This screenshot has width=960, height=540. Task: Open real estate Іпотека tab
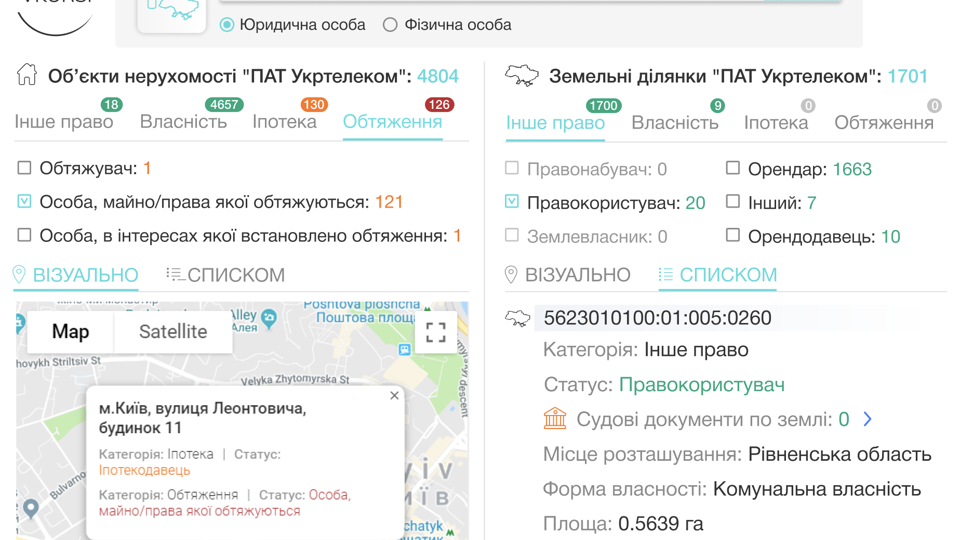coord(285,122)
